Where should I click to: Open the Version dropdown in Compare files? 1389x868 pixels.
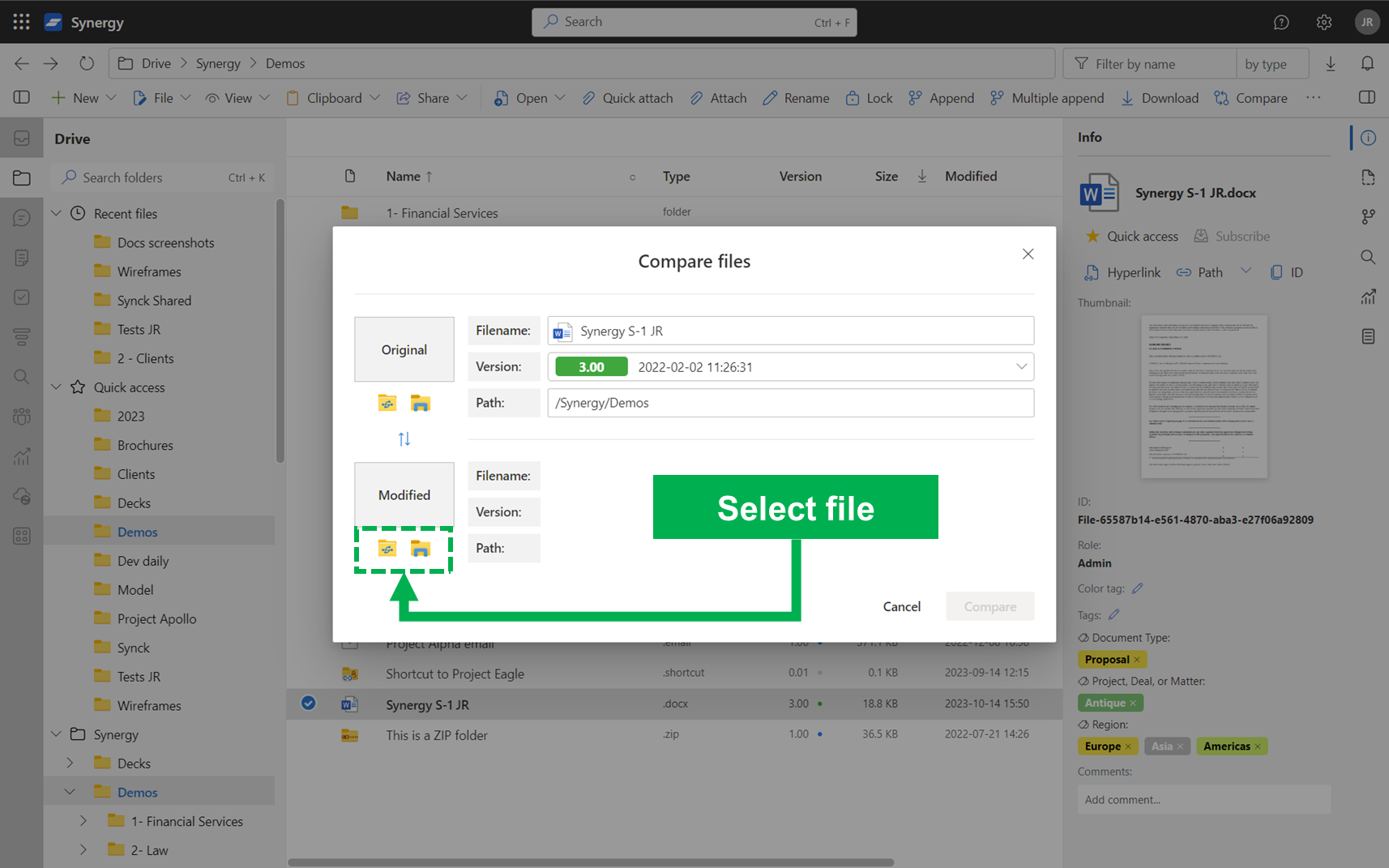[x=1021, y=366]
